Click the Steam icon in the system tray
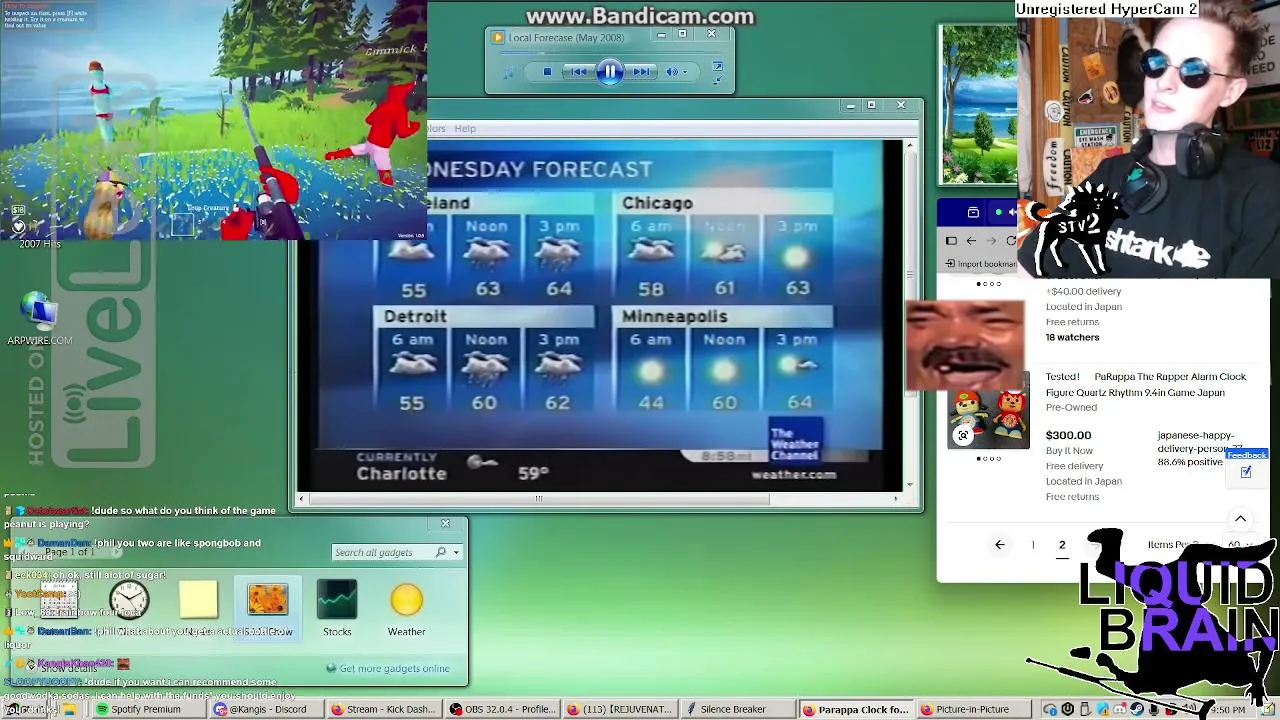The image size is (1280, 720). click(1137, 710)
